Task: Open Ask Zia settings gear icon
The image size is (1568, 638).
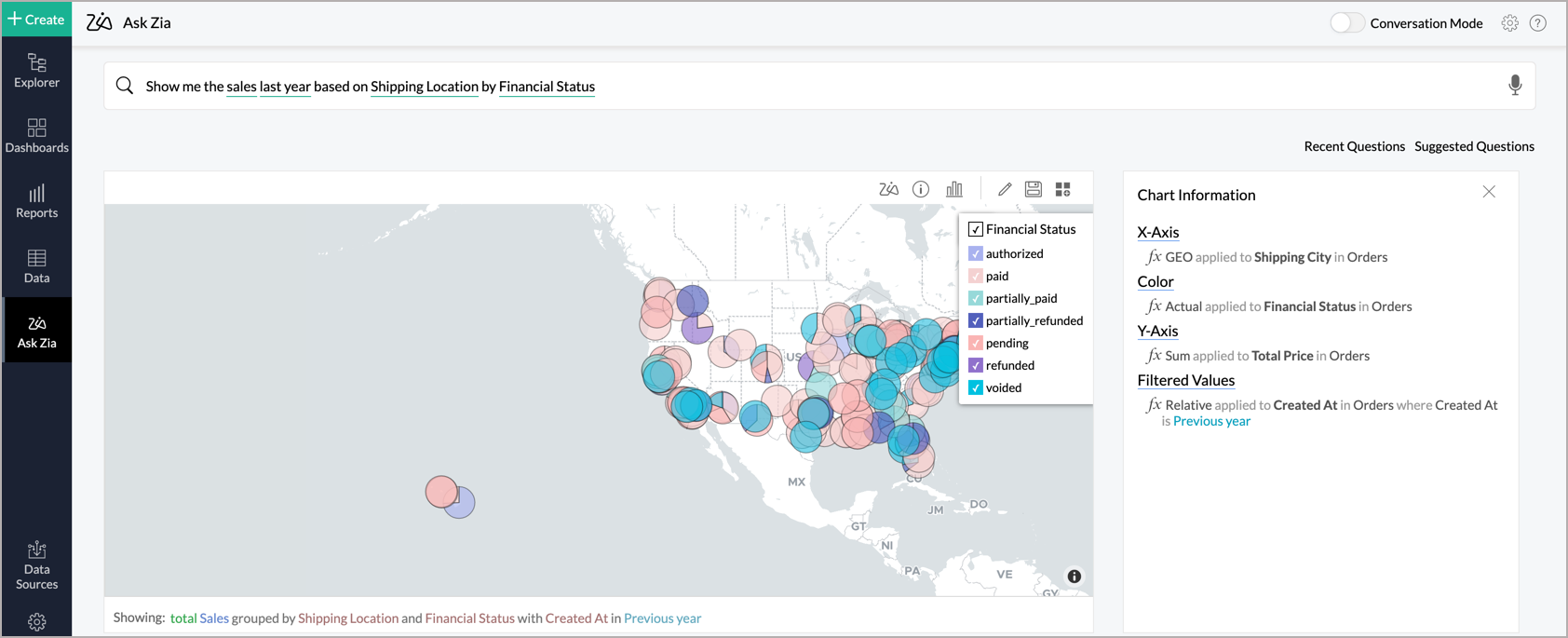Action: click(x=1509, y=23)
